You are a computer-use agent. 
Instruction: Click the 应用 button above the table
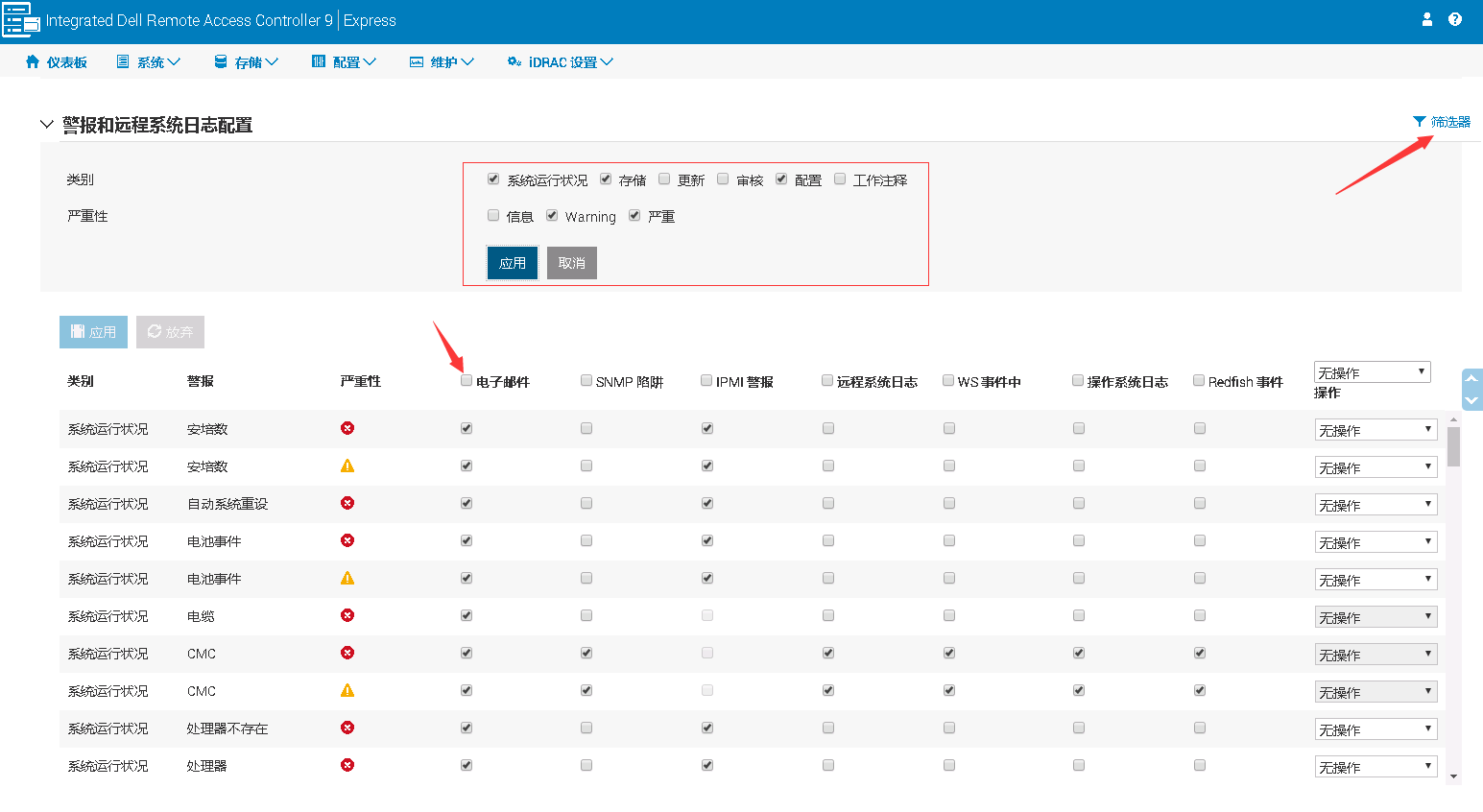(93, 332)
